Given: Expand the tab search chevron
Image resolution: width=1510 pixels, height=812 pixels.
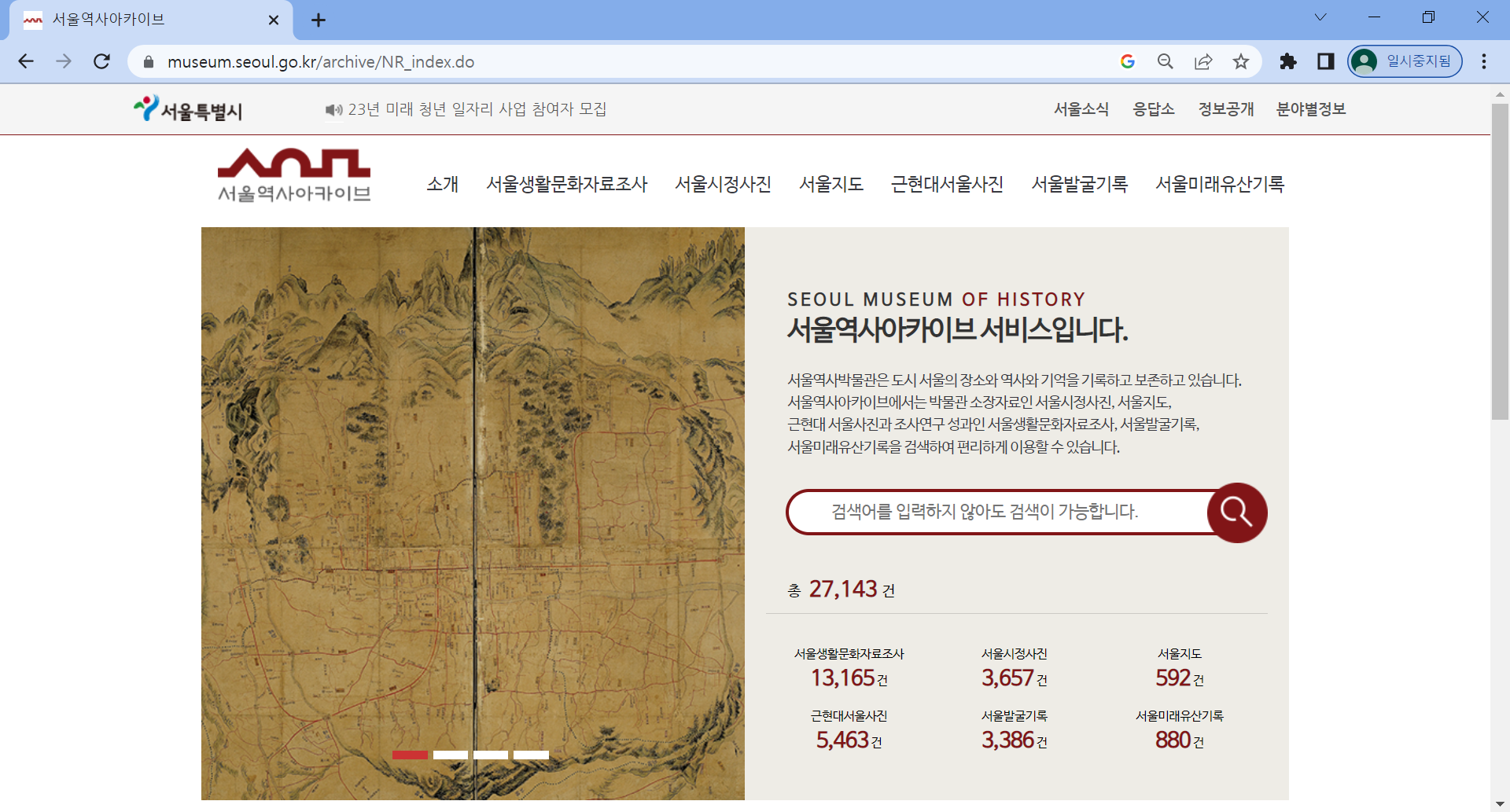Looking at the screenshot, I should [1320, 17].
